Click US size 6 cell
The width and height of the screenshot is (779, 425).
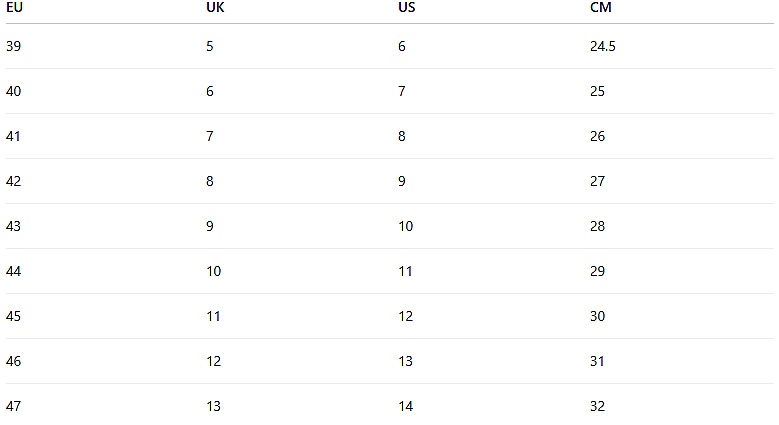401,46
